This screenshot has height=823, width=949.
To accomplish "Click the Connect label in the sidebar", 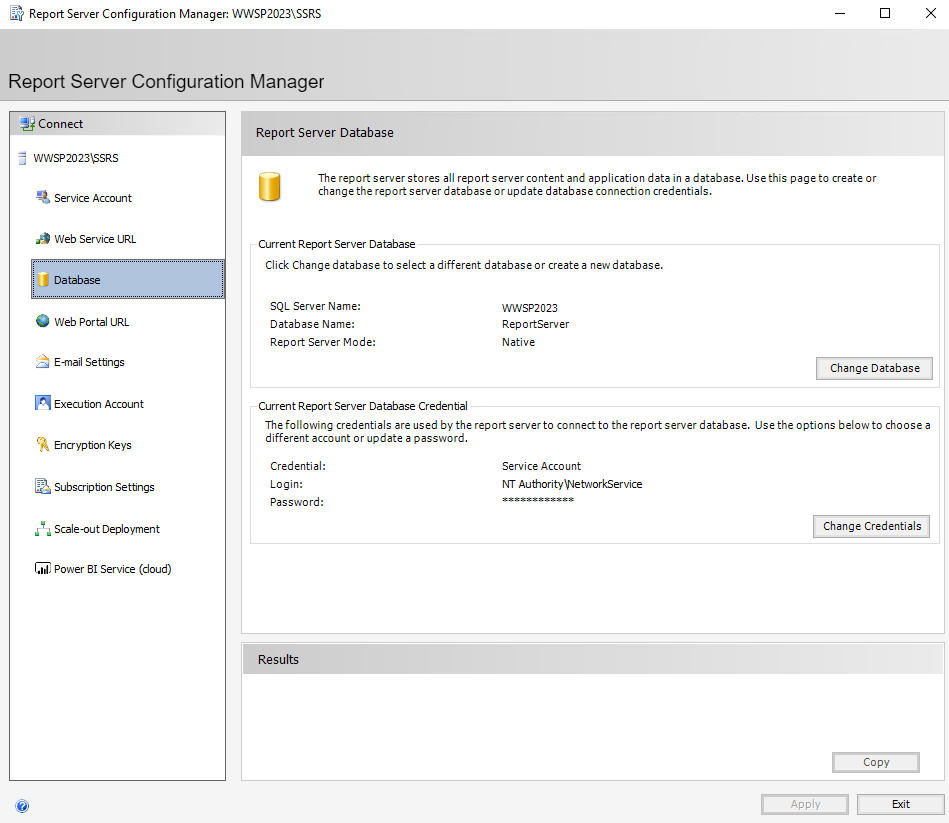I will click(x=61, y=124).
